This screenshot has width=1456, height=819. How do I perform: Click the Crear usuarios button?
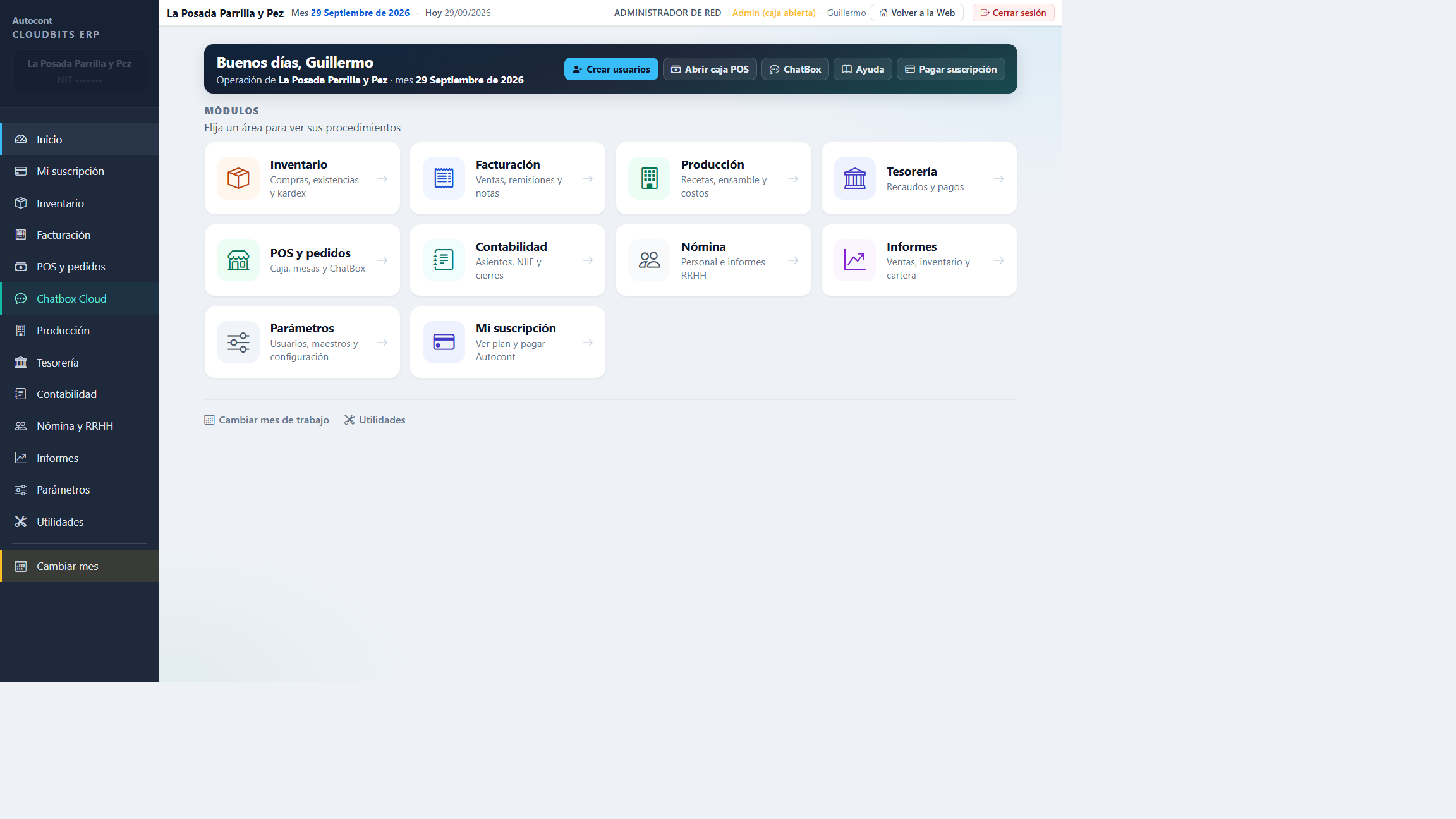pyautogui.click(x=611, y=69)
